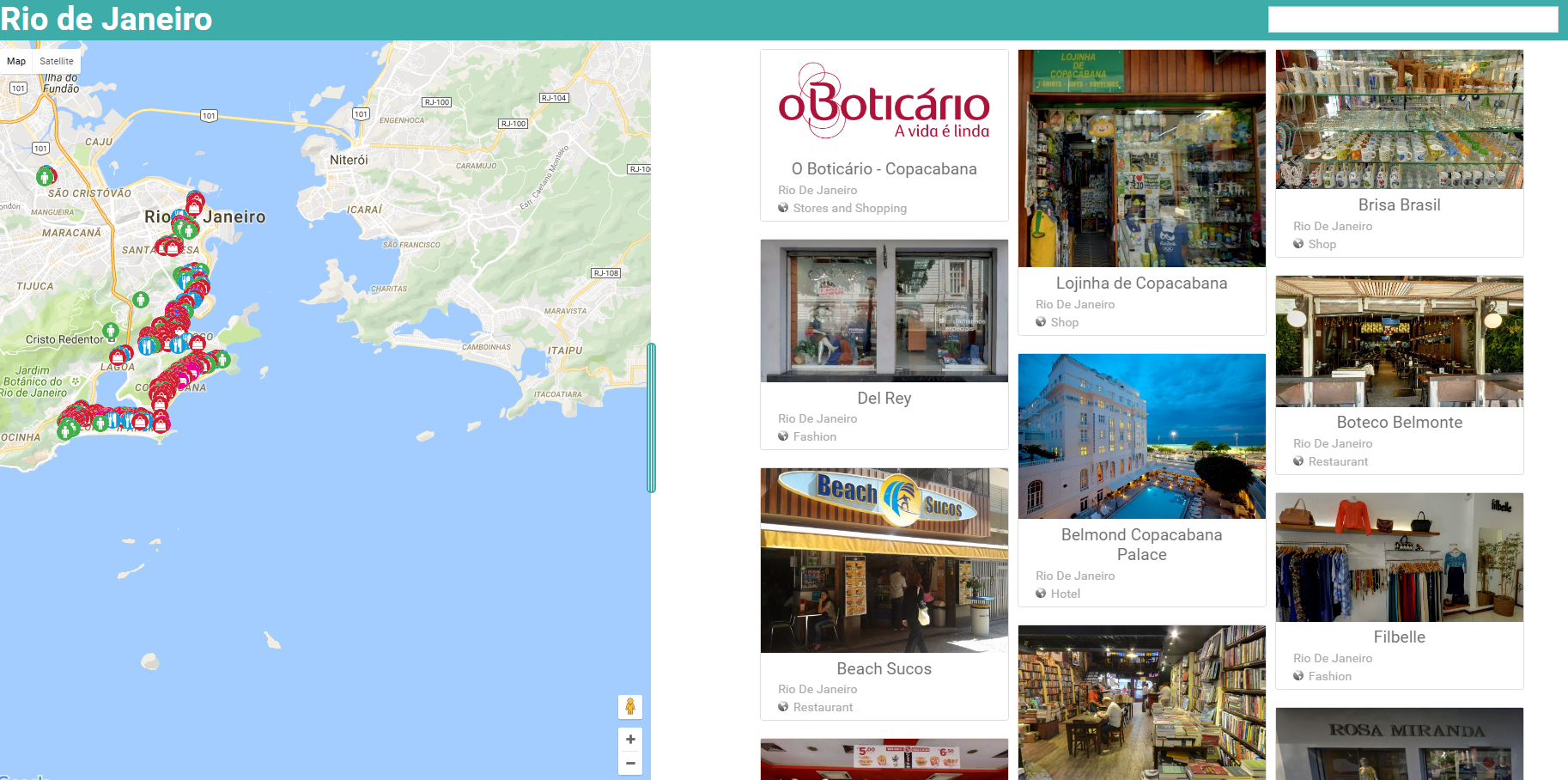Screen dimensions: 1568x780
Task: Click Hotel category under Belmond
Action: [1066, 594]
